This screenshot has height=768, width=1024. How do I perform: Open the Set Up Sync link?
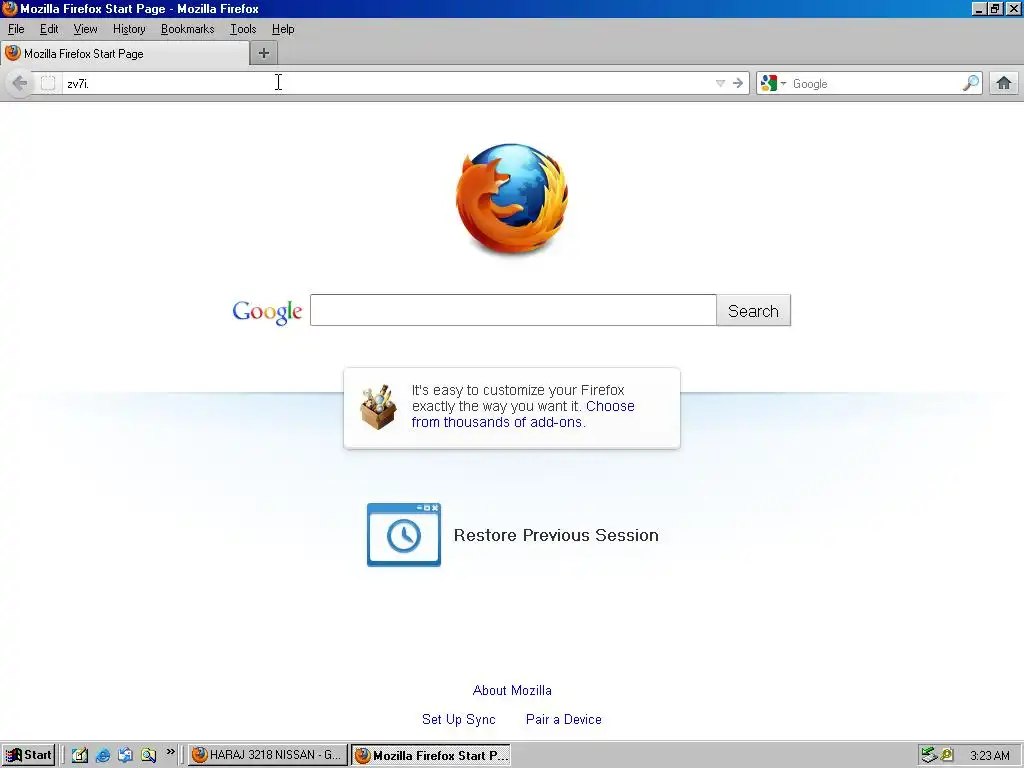(x=458, y=719)
